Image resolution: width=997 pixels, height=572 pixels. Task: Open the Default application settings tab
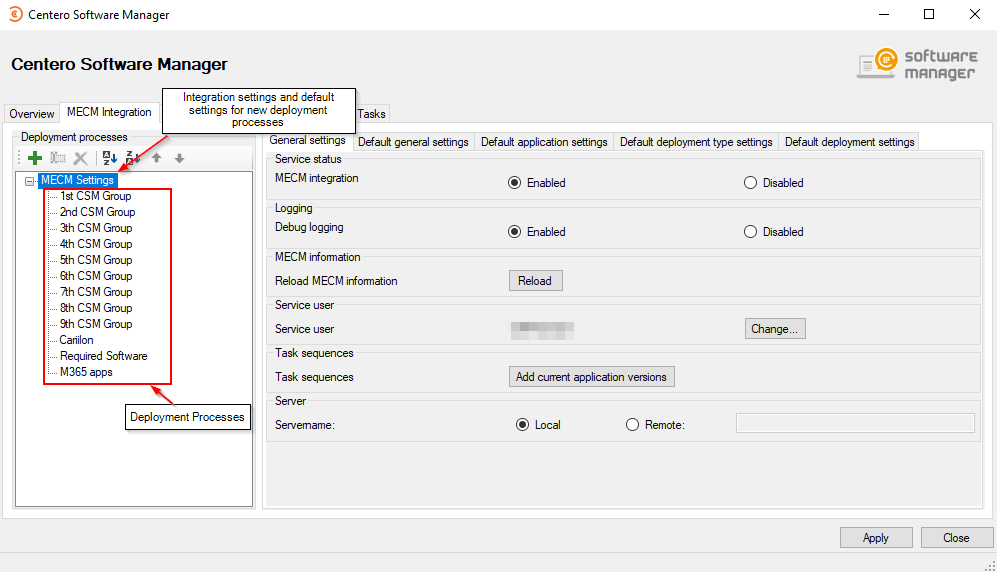pyautogui.click(x=544, y=142)
